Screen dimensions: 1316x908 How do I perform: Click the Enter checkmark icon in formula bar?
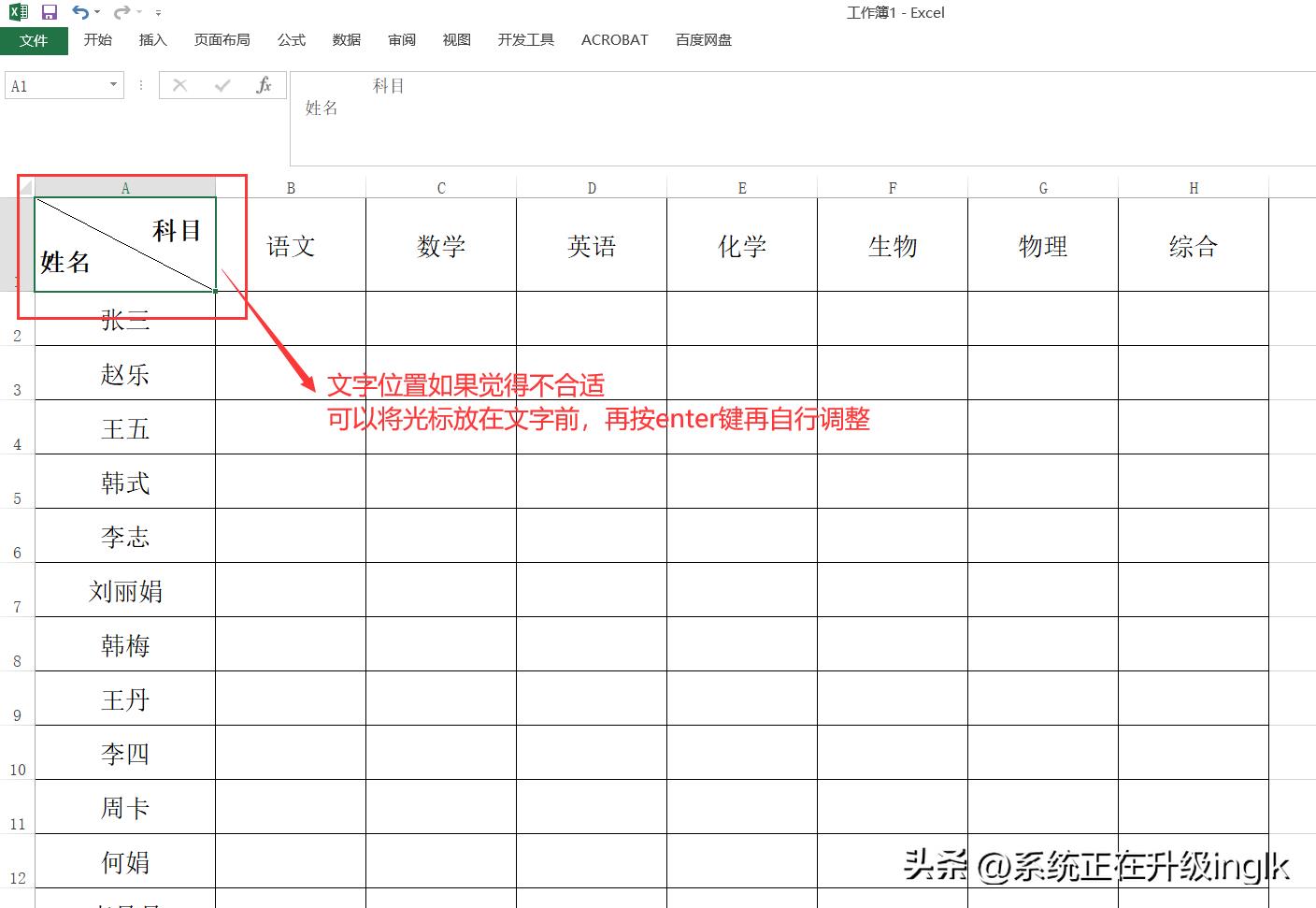[222, 86]
